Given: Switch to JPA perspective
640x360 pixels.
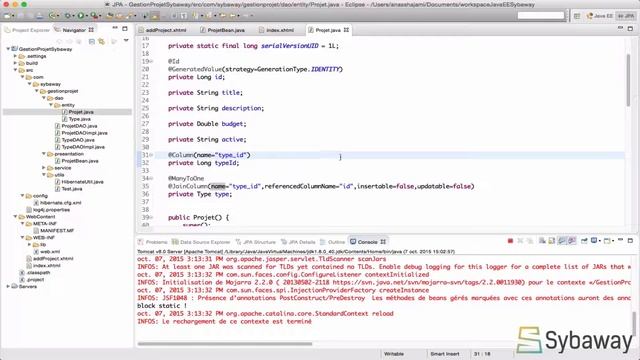Looking at the screenshot, I should coord(626,16).
